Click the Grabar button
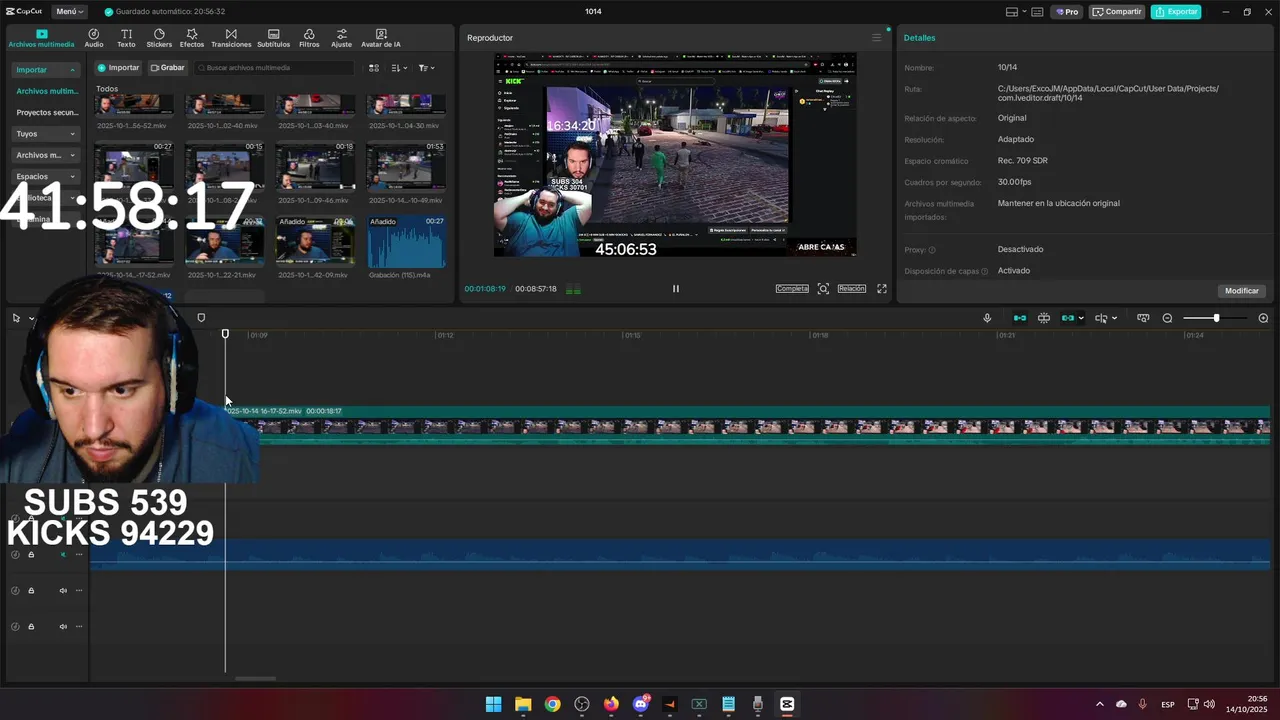Viewport: 1280px width, 720px height. coord(168,68)
